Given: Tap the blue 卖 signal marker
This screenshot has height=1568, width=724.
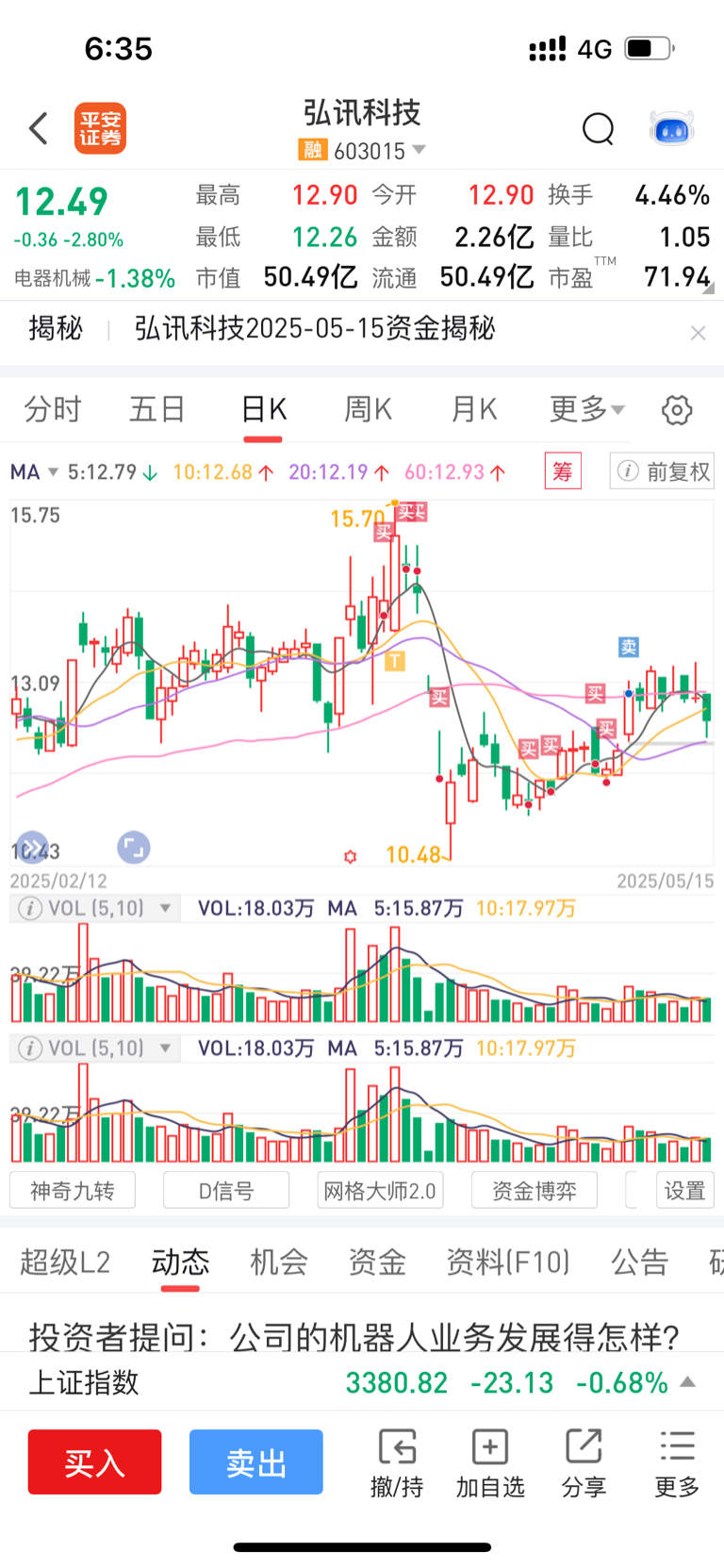Looking at the screenshot, I should [629, 647].
